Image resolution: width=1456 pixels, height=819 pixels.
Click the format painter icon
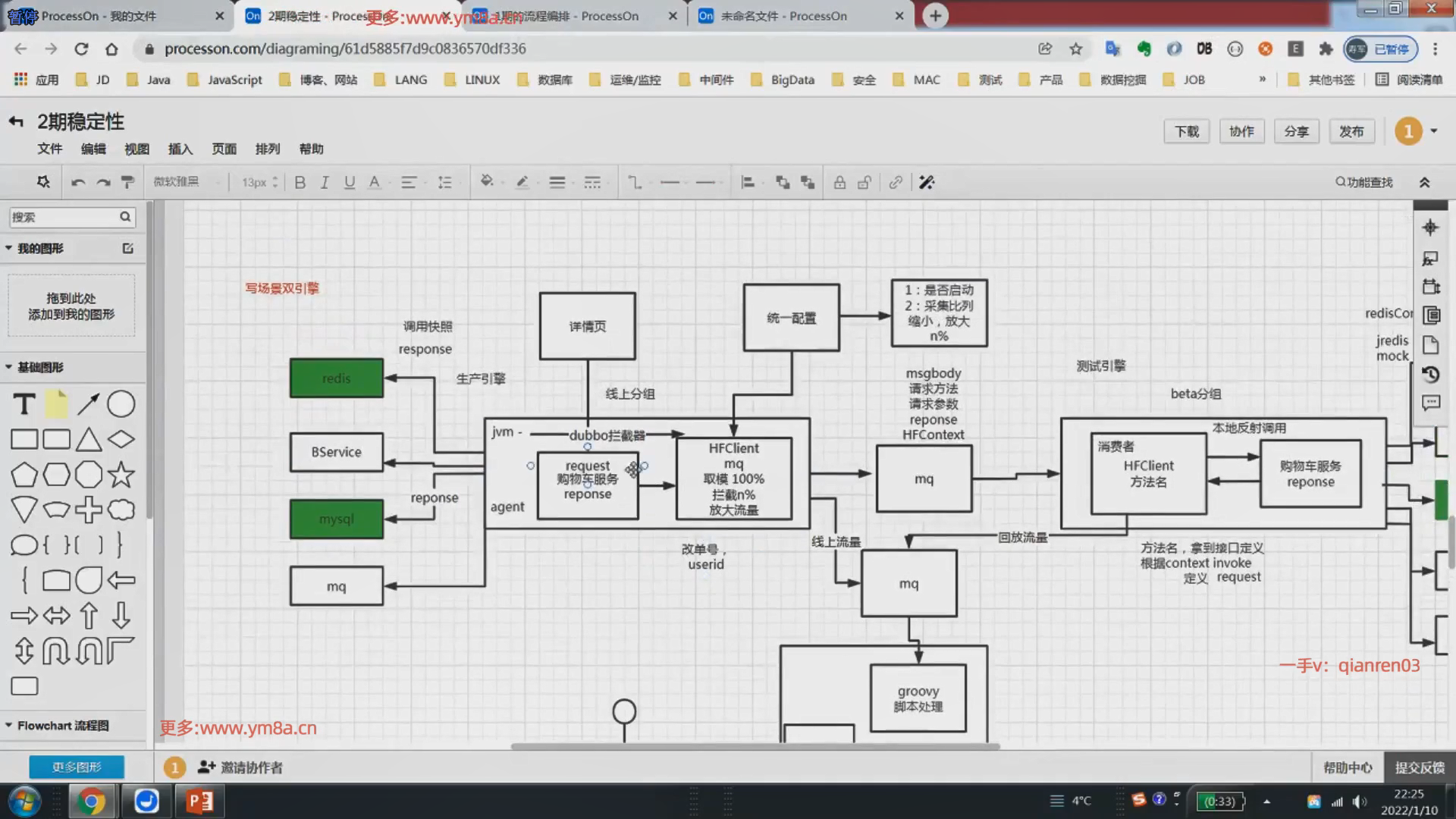point(127,182)
